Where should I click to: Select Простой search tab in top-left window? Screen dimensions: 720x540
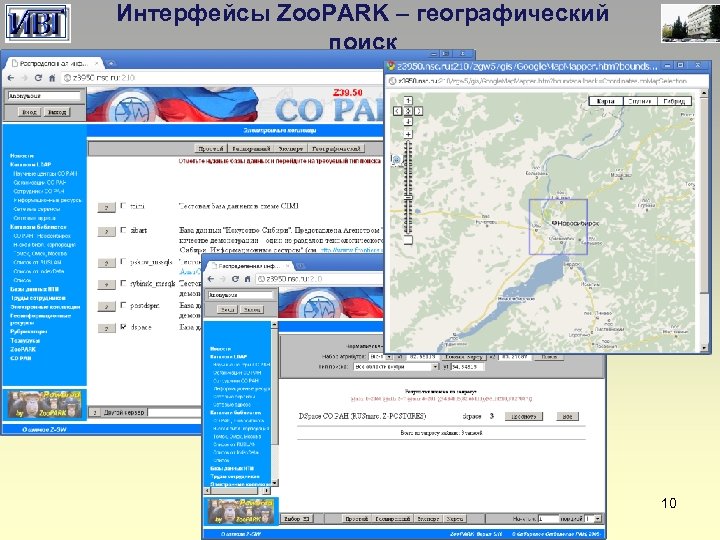[x=211, y=149]
